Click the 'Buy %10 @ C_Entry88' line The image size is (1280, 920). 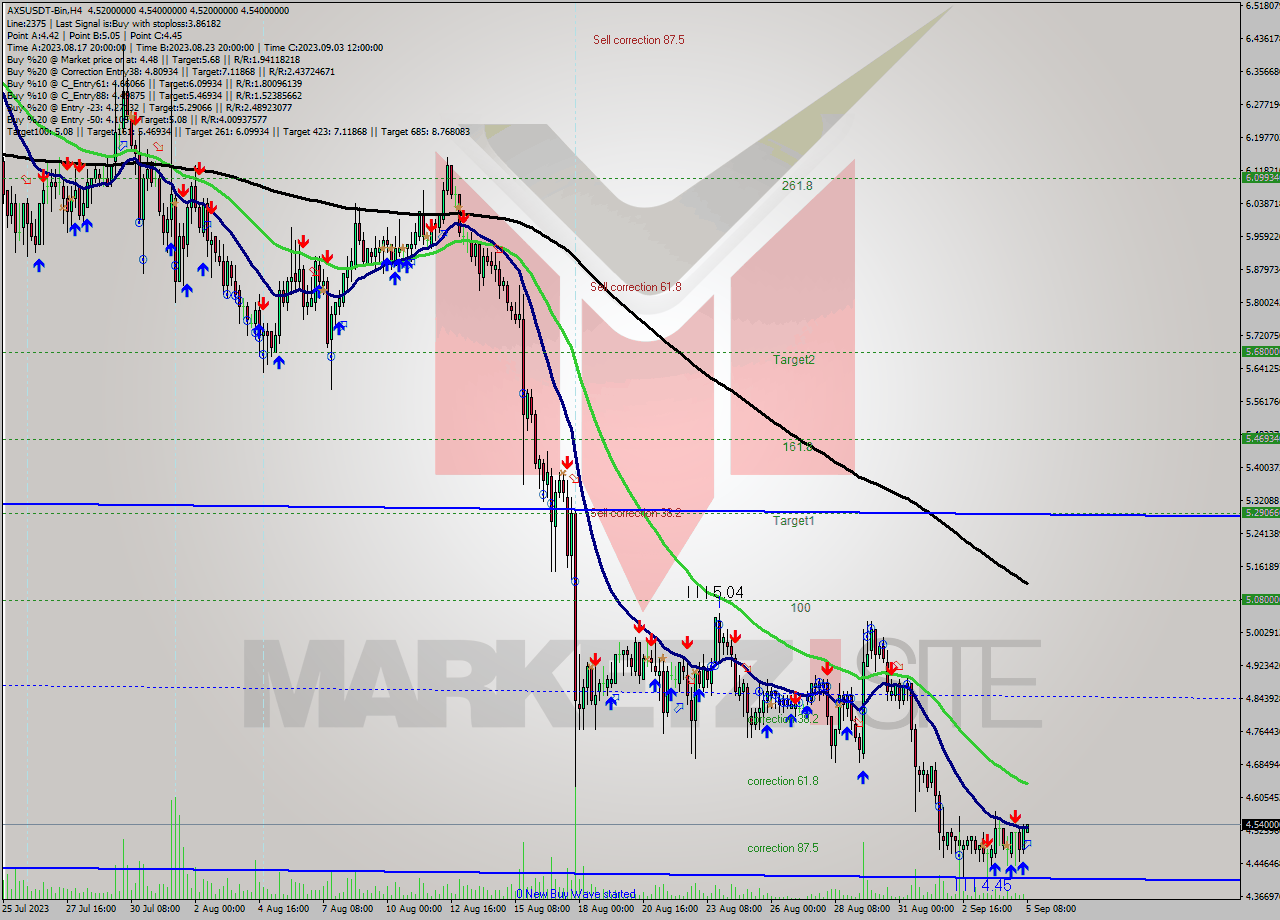coord(154,95)
